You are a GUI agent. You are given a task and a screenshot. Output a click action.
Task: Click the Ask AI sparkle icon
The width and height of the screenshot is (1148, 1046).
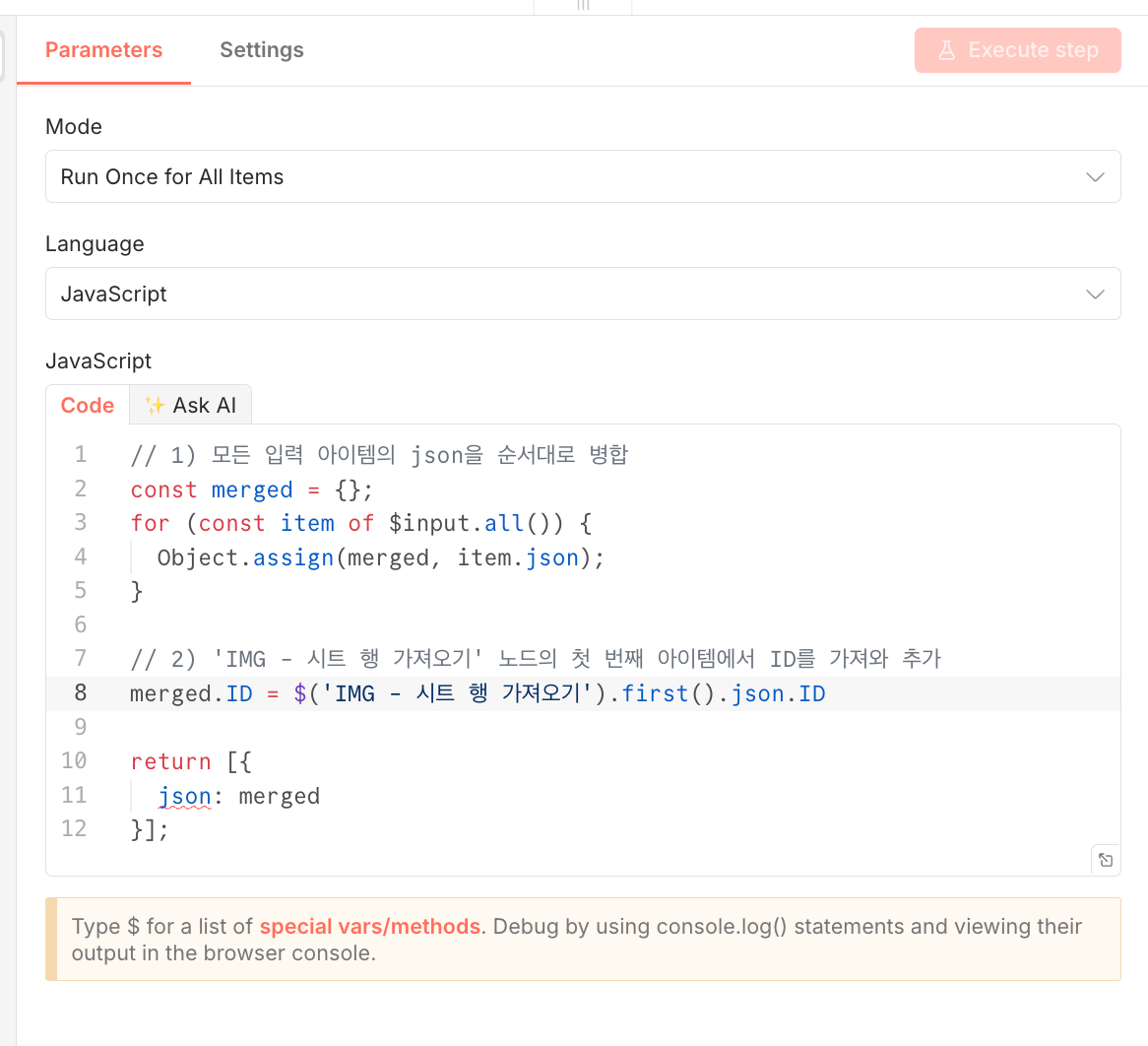click(x=155, y=405)
